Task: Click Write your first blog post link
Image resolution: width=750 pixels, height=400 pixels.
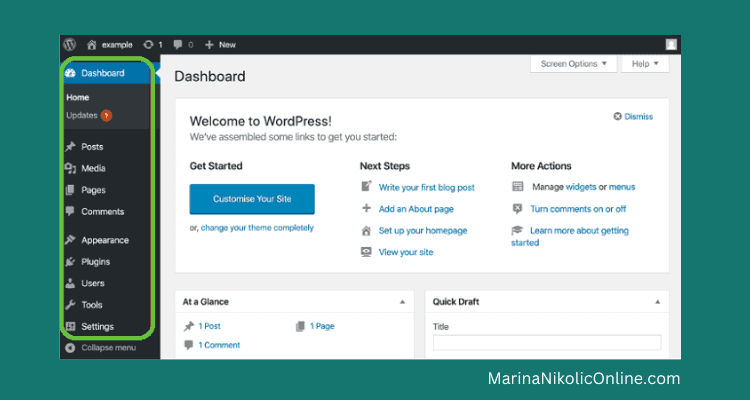Action: click(427, 188)
